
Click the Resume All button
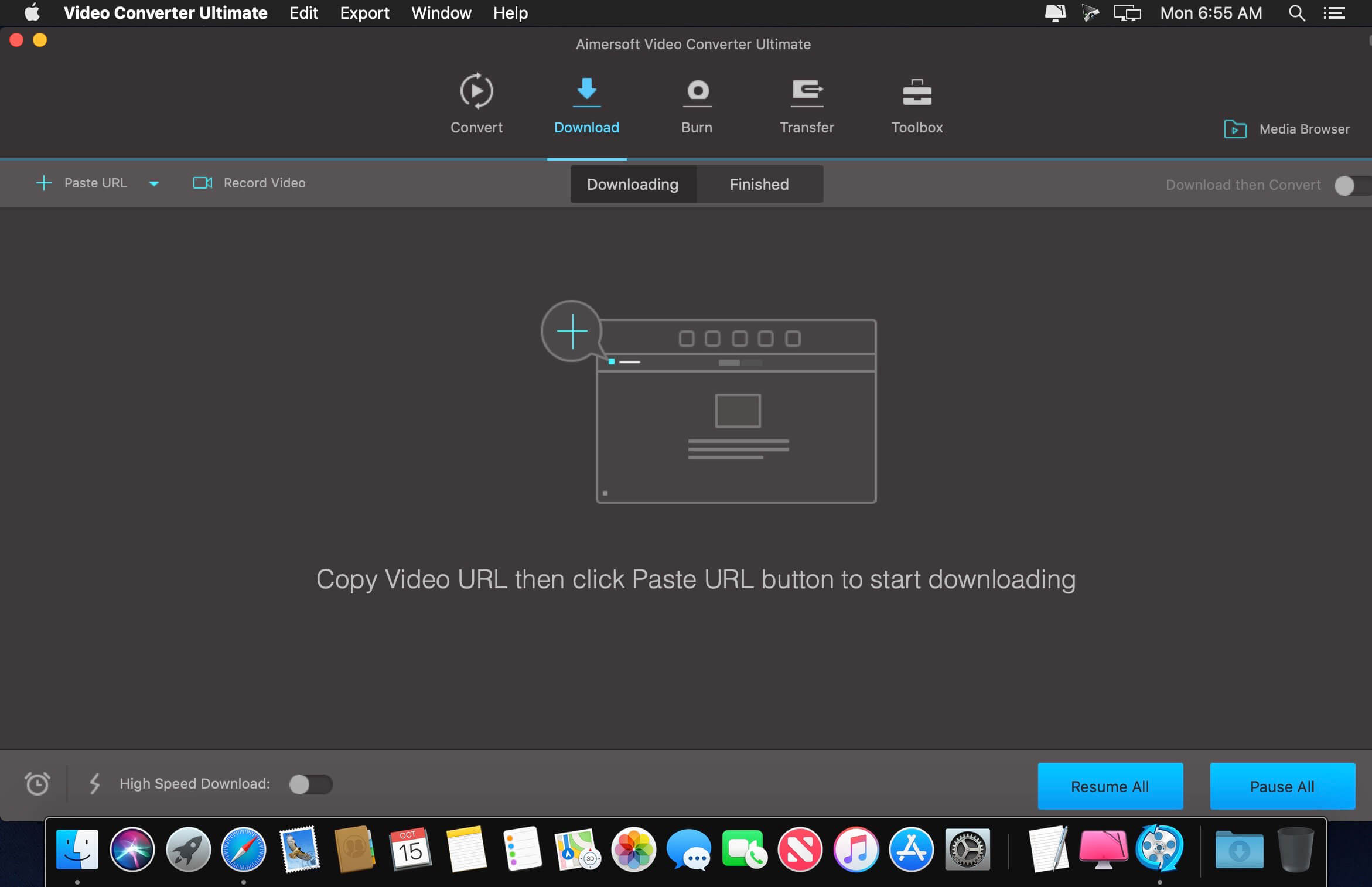1109,786
